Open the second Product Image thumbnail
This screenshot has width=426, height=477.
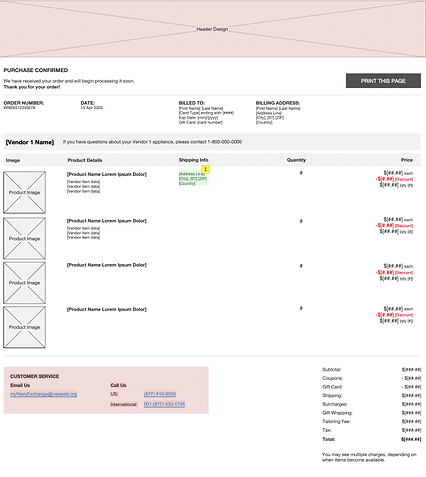tap(24, 238)
